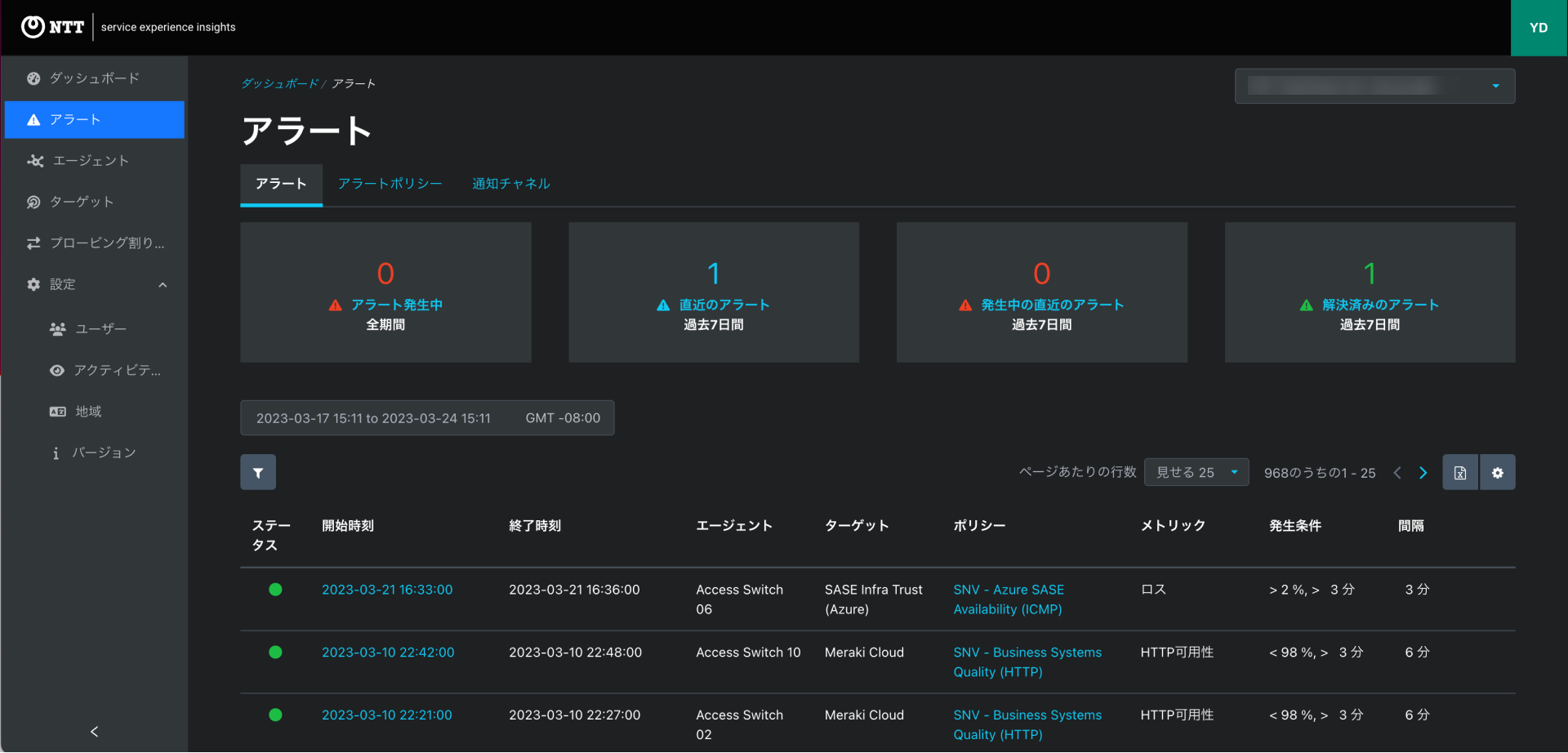Click the green warning icon beside 解決済みのアラート
Viewport: 1568px width, 753px height.
[x=1307, y=305]
